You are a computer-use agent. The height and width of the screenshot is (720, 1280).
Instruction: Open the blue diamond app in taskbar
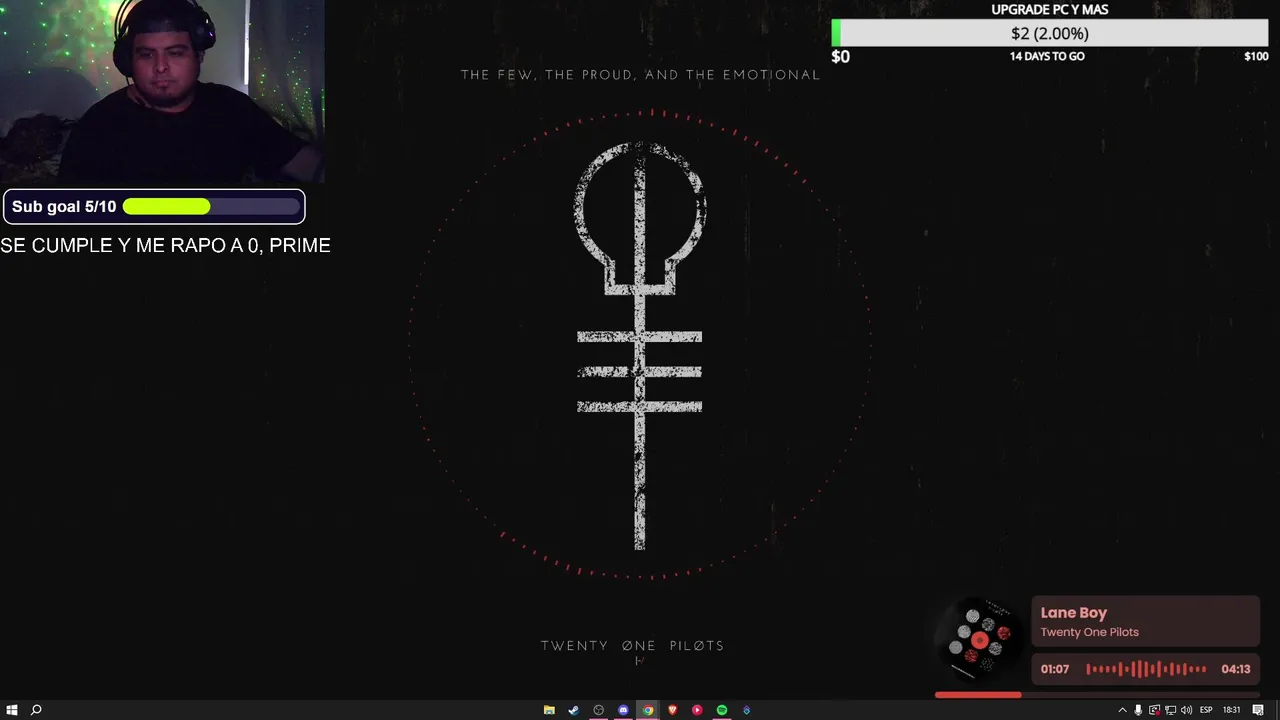click(746, 710)
